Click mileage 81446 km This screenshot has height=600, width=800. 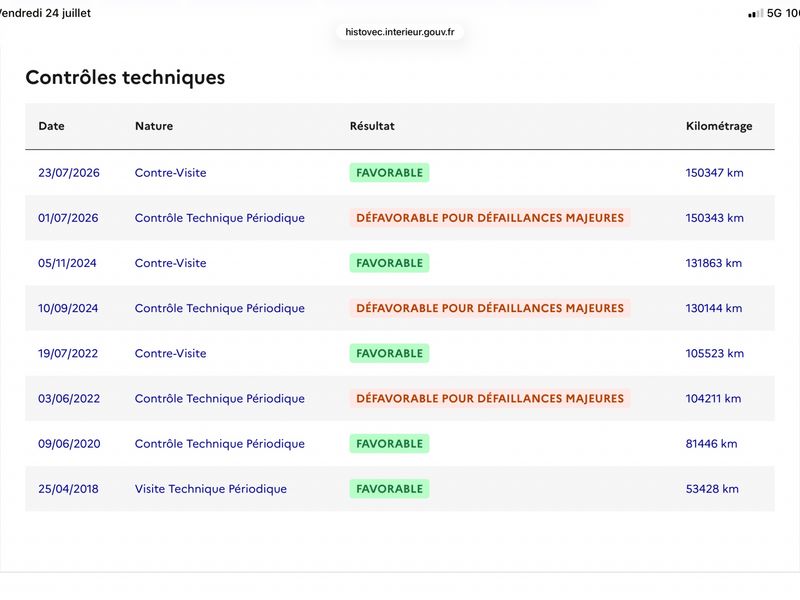[711, 444]
